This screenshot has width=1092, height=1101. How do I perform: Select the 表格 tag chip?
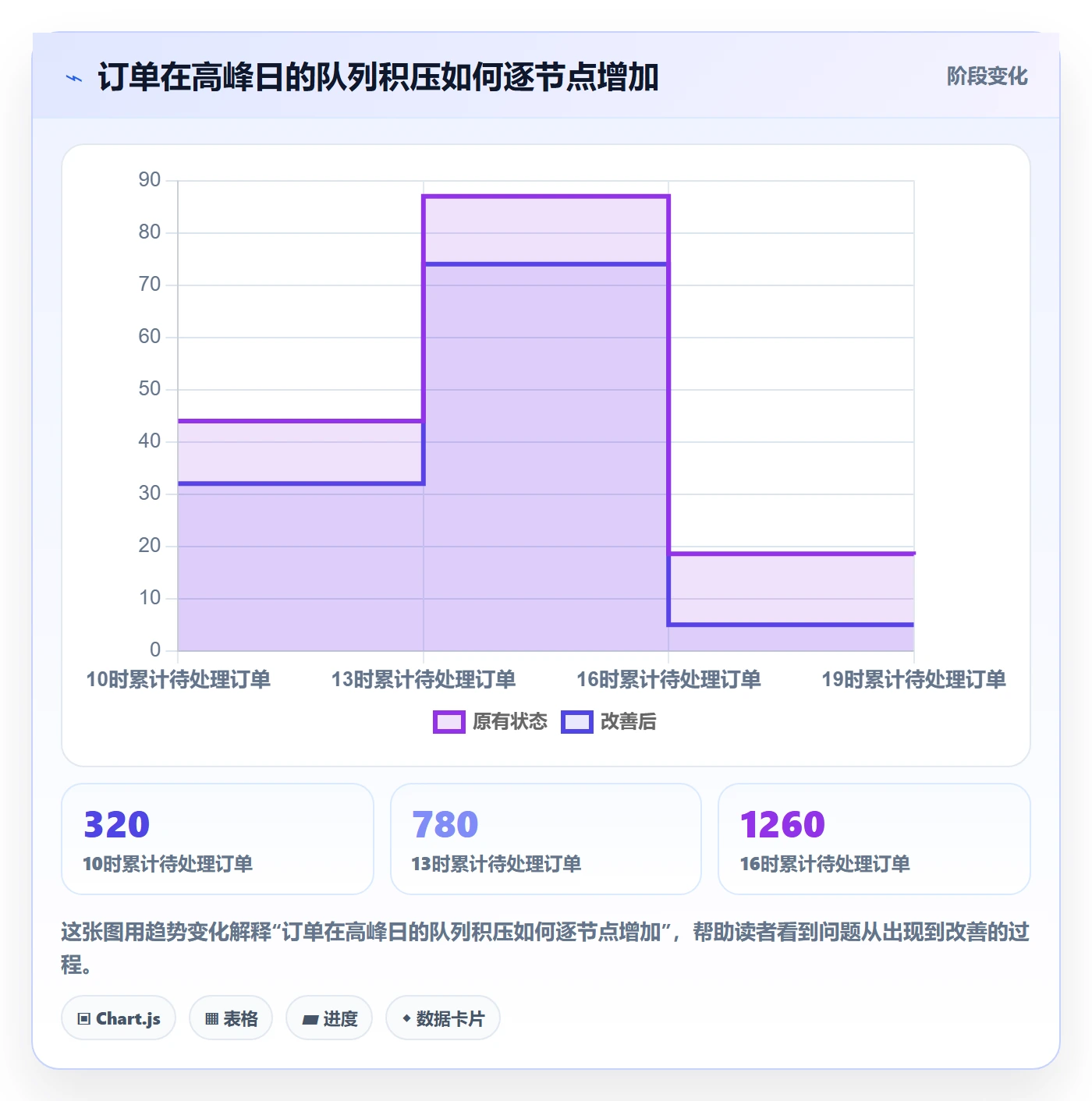231,1018
